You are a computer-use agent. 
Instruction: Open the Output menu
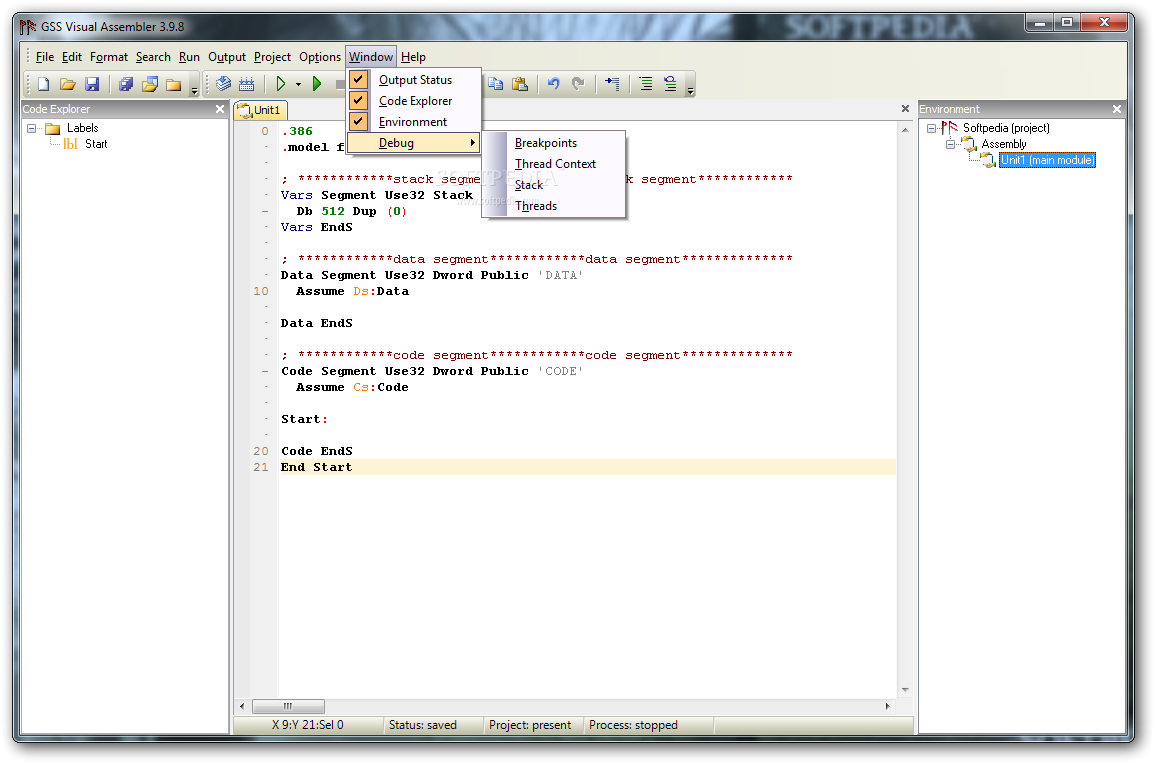227,57
